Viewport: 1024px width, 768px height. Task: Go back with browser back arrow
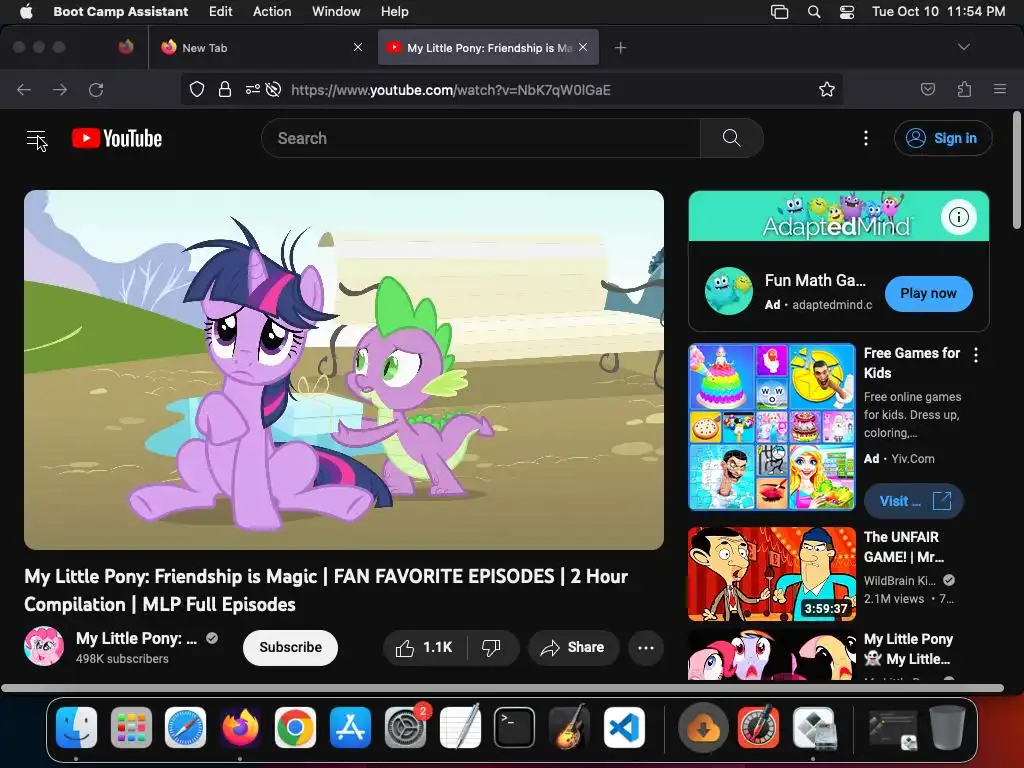tap(24, 89)
